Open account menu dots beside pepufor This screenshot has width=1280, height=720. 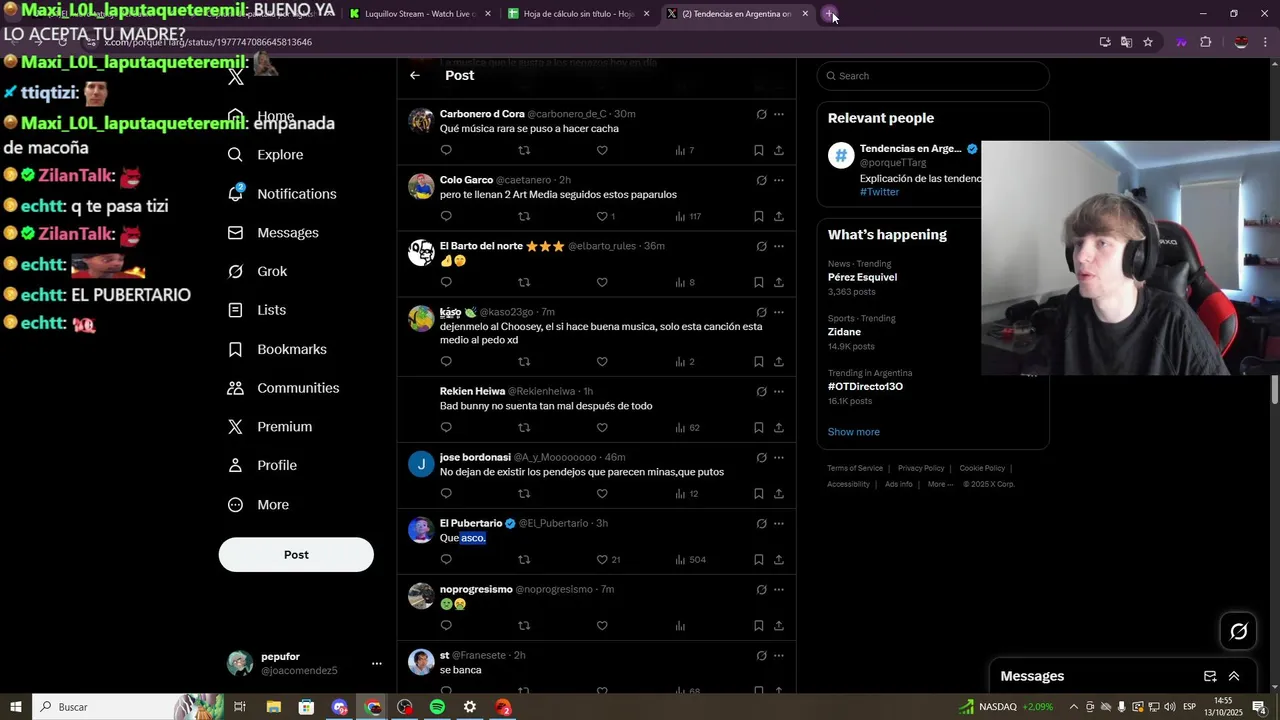click(377, 663)
